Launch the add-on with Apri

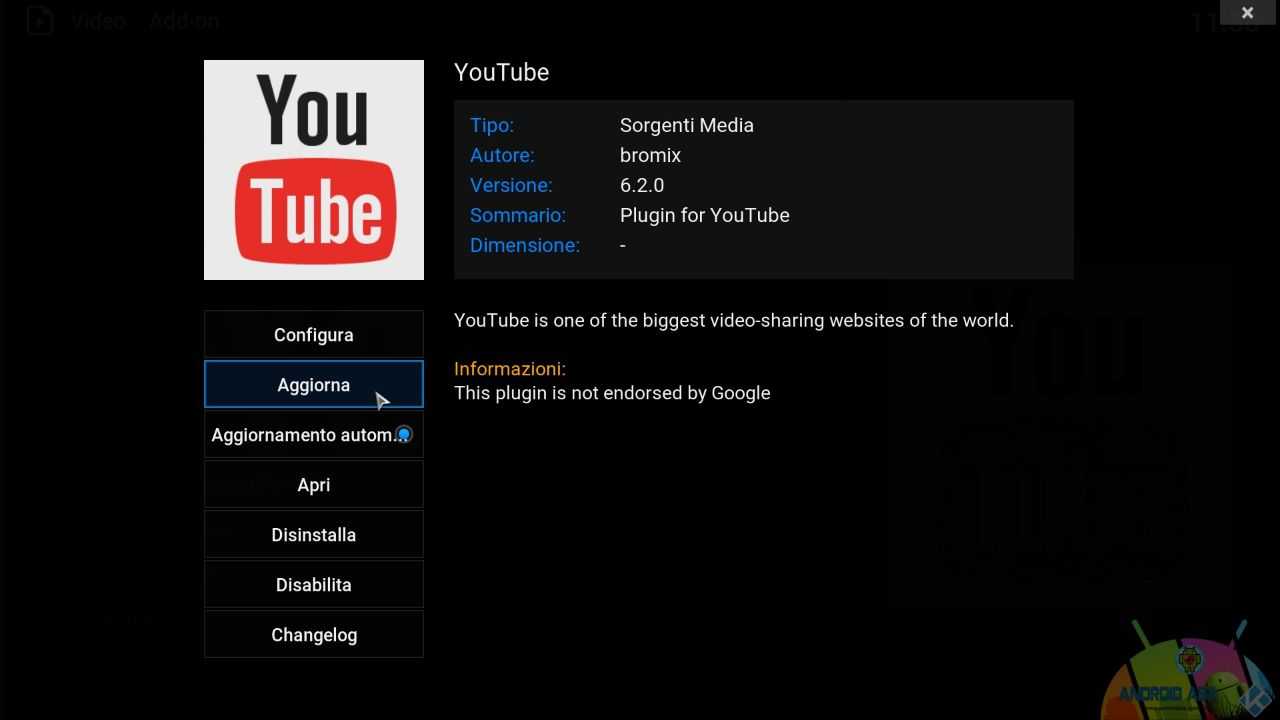click(x=313, y=484)
